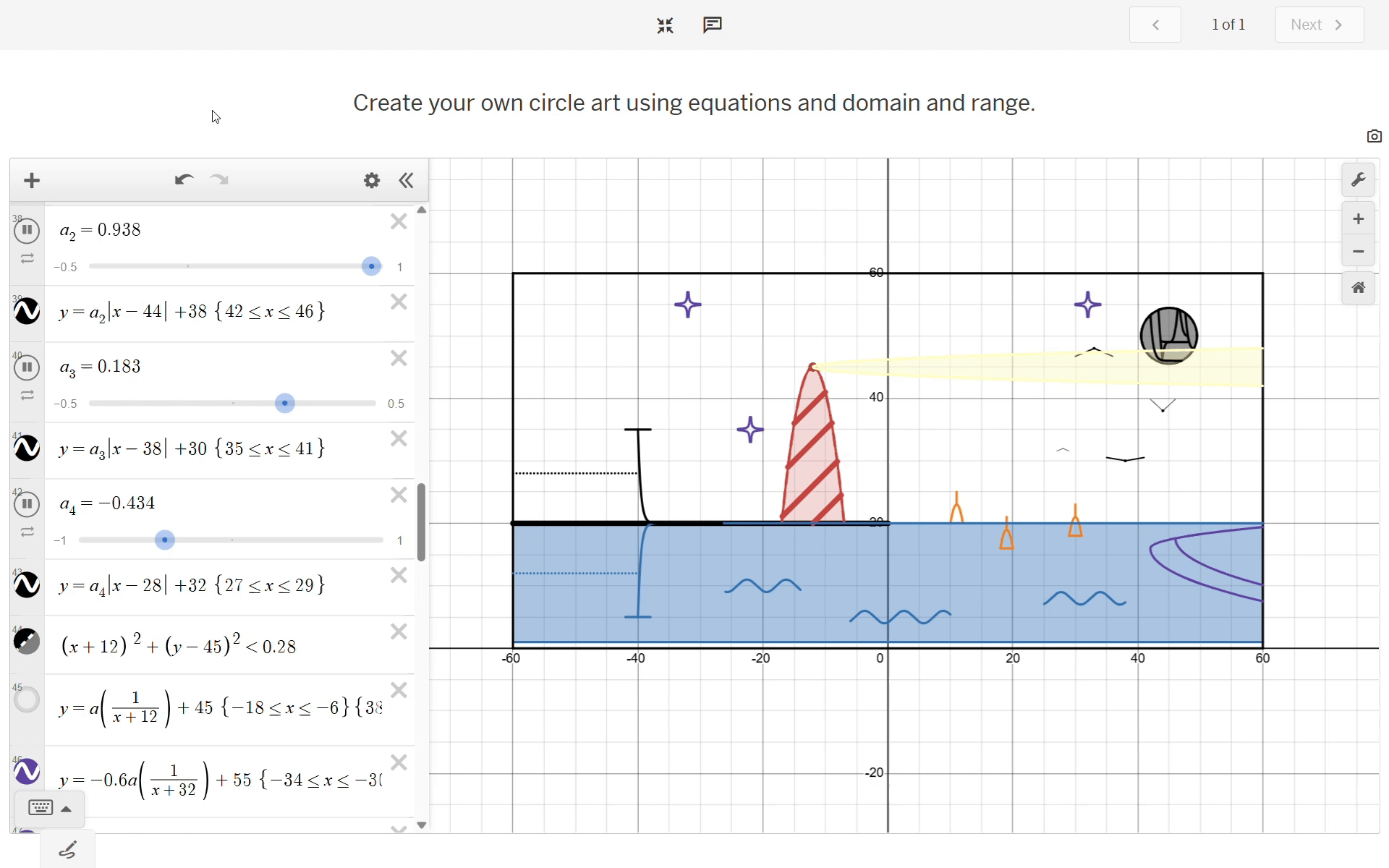This screenshot has height=868, width=1389.
Task: Open graph settings gear icon
Action: click(372, 180)
